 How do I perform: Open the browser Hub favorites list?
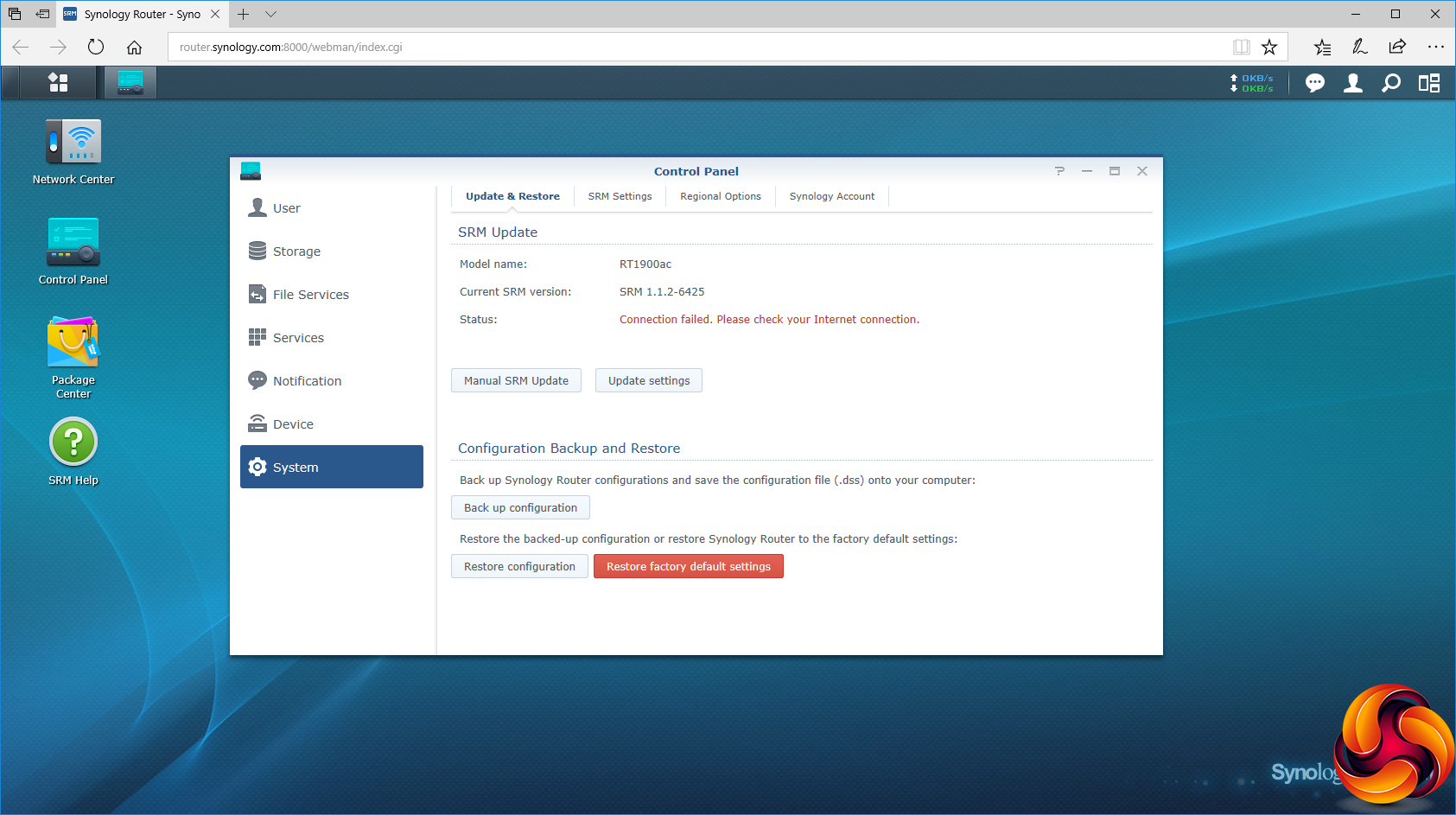coord(1322,48)
